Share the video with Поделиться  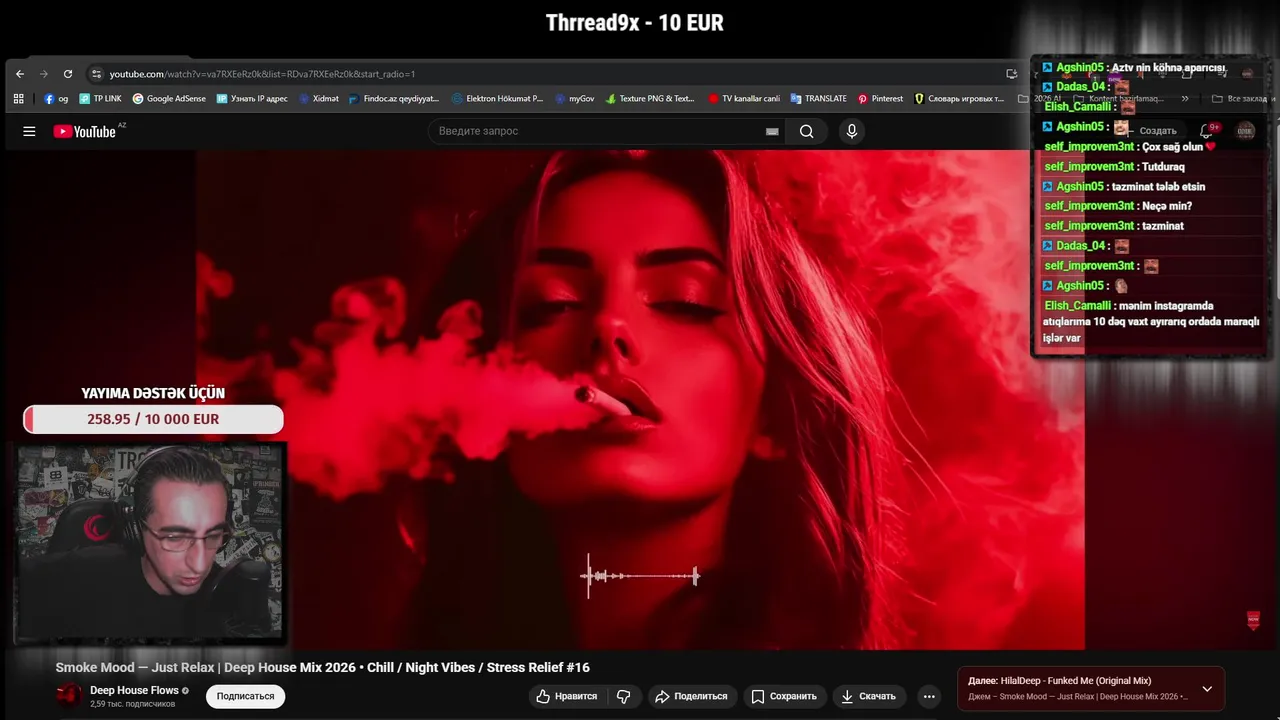tap(692, 696)
